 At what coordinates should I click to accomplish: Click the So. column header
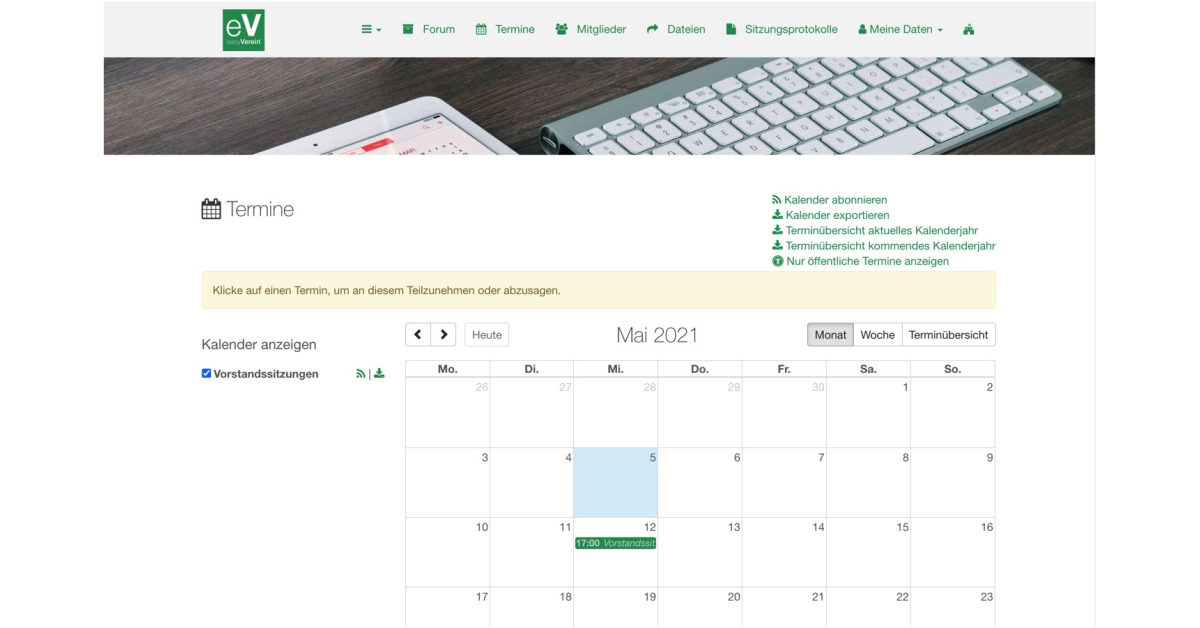click(952, 369)
